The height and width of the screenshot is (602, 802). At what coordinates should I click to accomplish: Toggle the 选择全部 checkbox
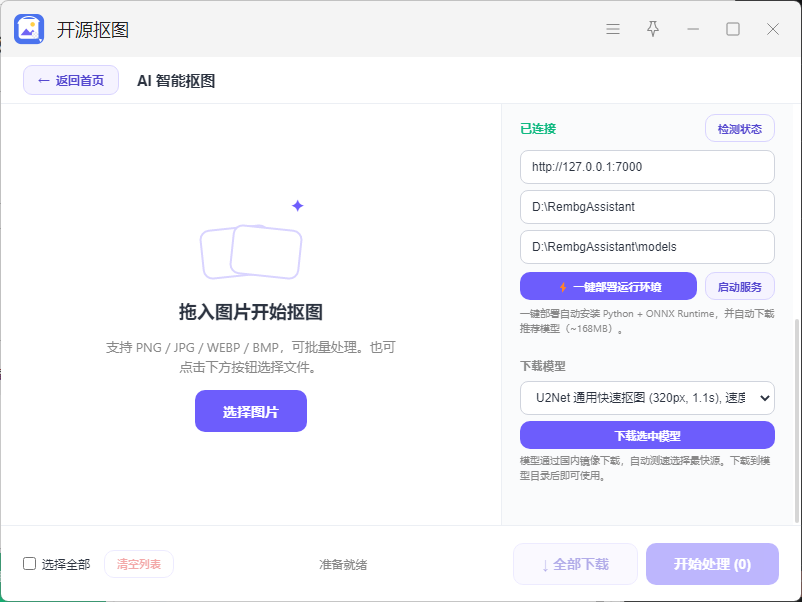pyautogui.click(x=30, y=564)
